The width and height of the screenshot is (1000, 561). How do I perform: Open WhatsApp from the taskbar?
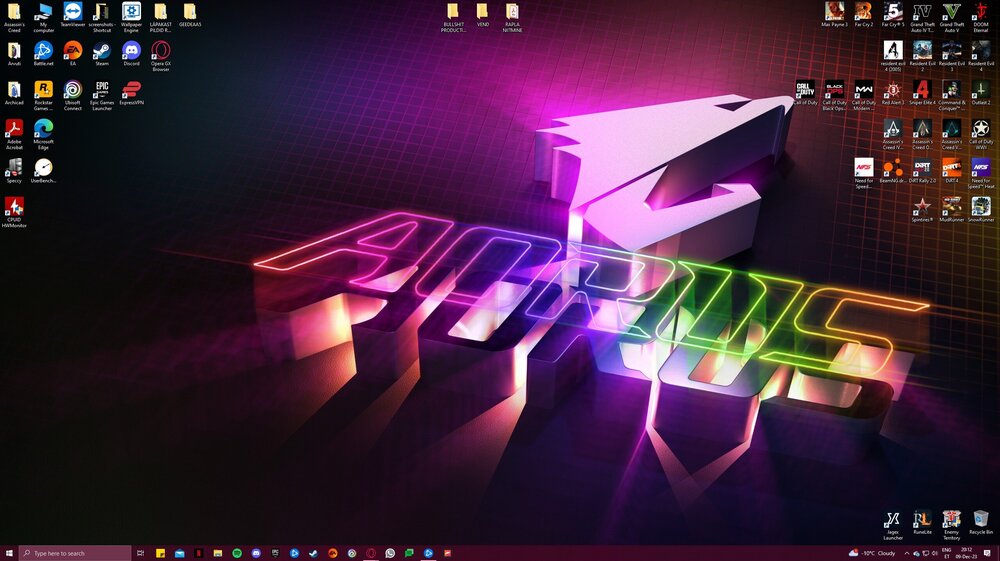[390, 553]
